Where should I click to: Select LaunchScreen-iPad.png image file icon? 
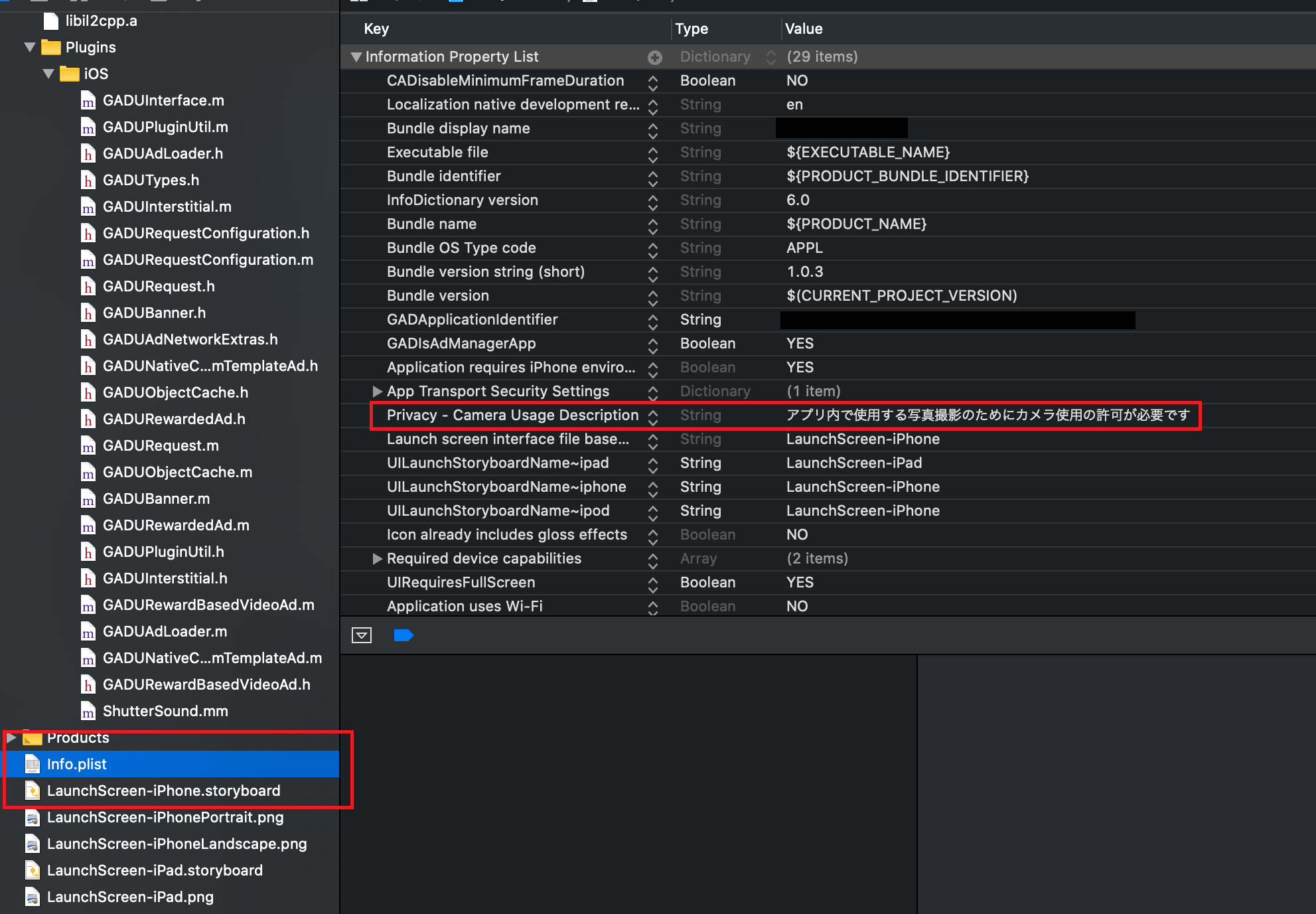point(32,897)
